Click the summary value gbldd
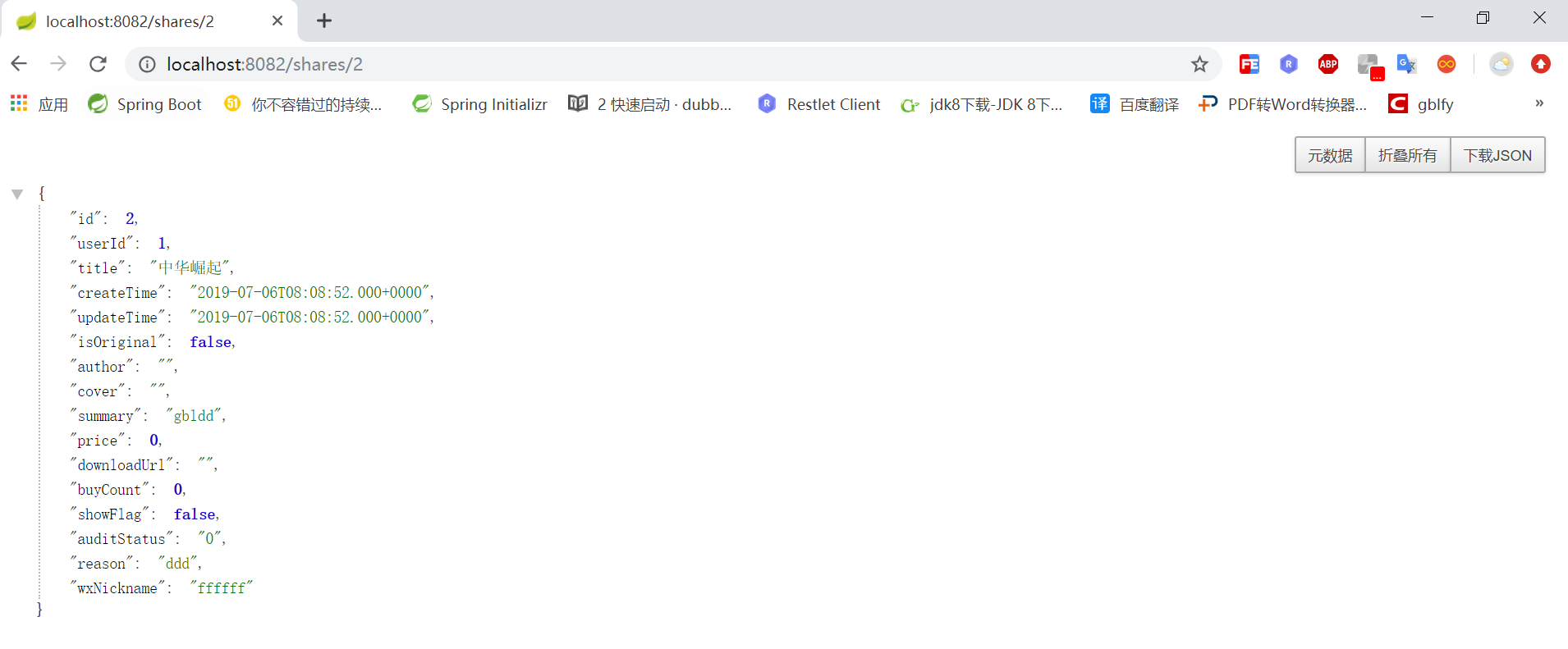This screenshot has width=1568, height=649. (x=195, y=415)
